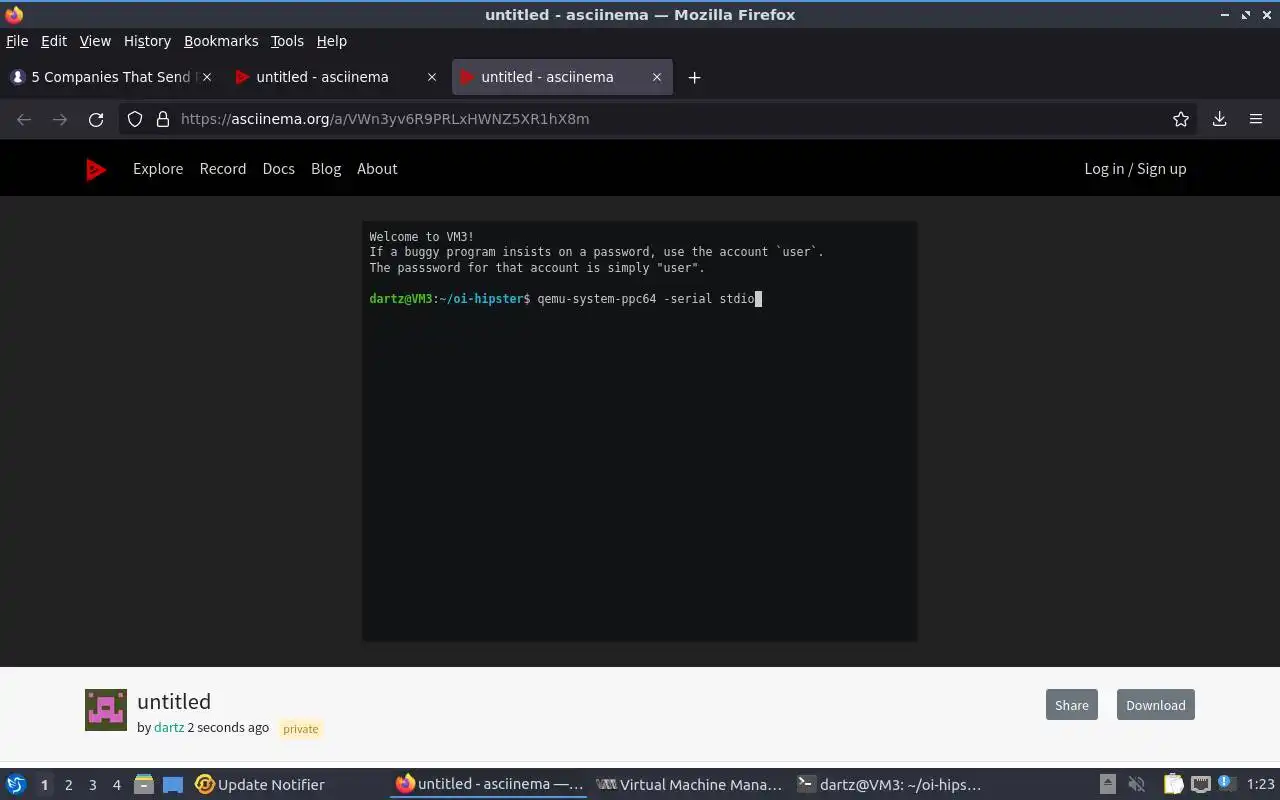Image resolution: width=1280 pixels, height=800 pixels.
Task: Click the blue show desktop icon in the taskbar
Action: click(173, 785)
